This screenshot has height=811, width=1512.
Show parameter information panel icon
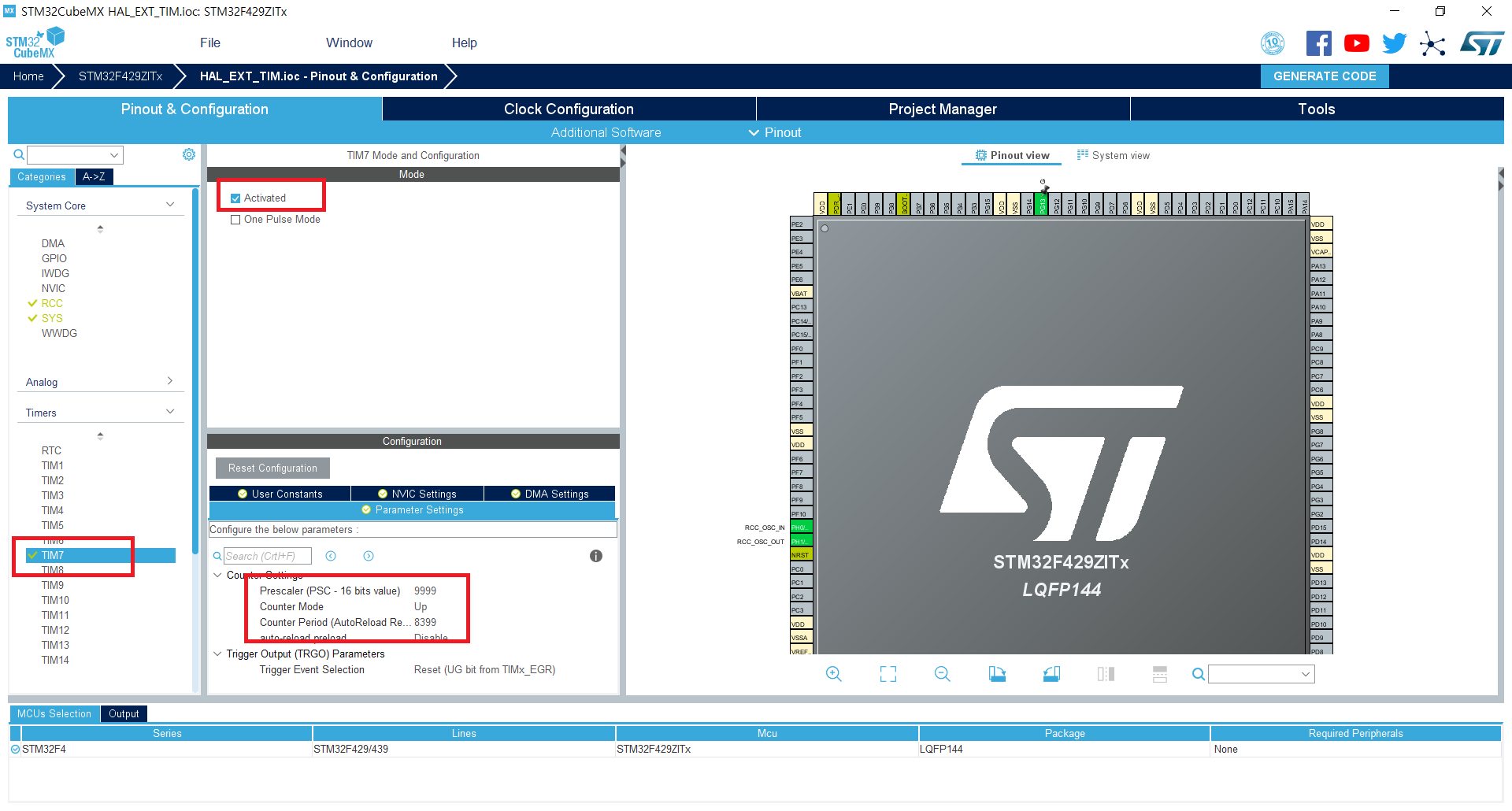596,556
